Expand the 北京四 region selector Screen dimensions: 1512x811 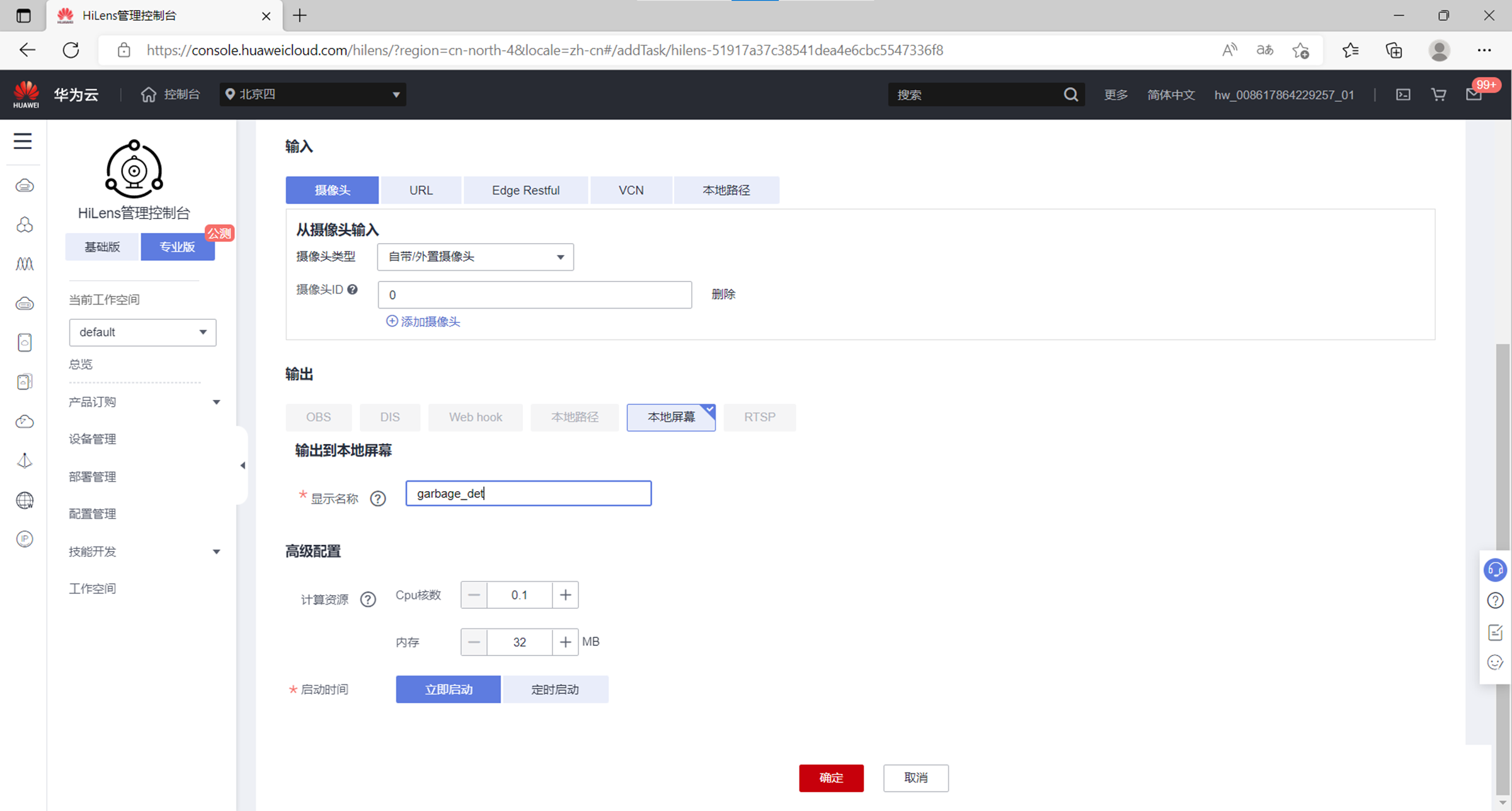pos(312,94)
